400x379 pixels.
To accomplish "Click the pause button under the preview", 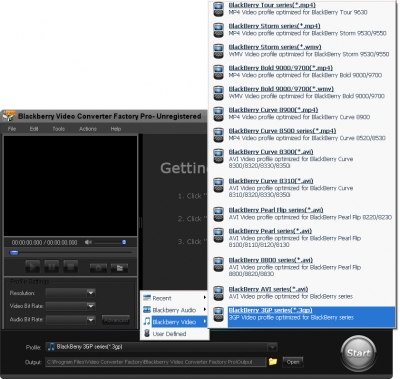I will pos(52,266).
